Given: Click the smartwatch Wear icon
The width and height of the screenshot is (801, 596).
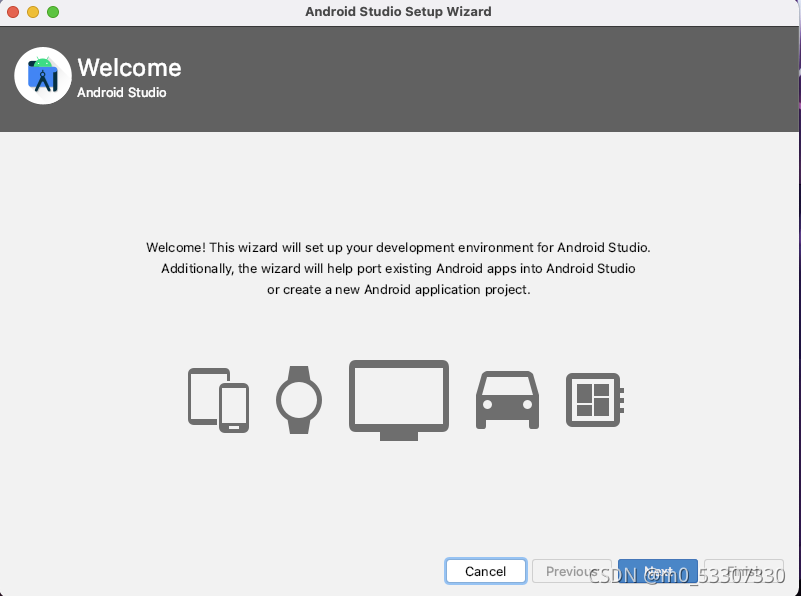Looking at the screenshot, I should pos(299,400).
